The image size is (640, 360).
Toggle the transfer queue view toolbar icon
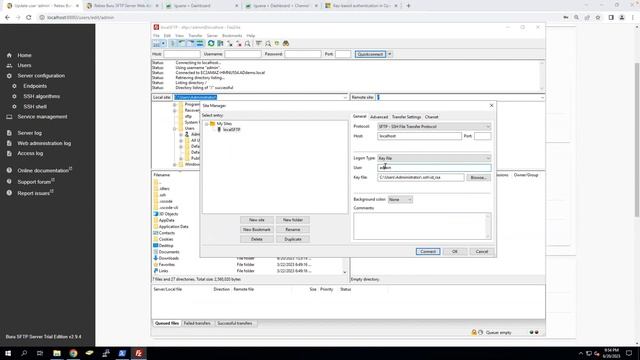pyautogui.click(x=200, y=43)
